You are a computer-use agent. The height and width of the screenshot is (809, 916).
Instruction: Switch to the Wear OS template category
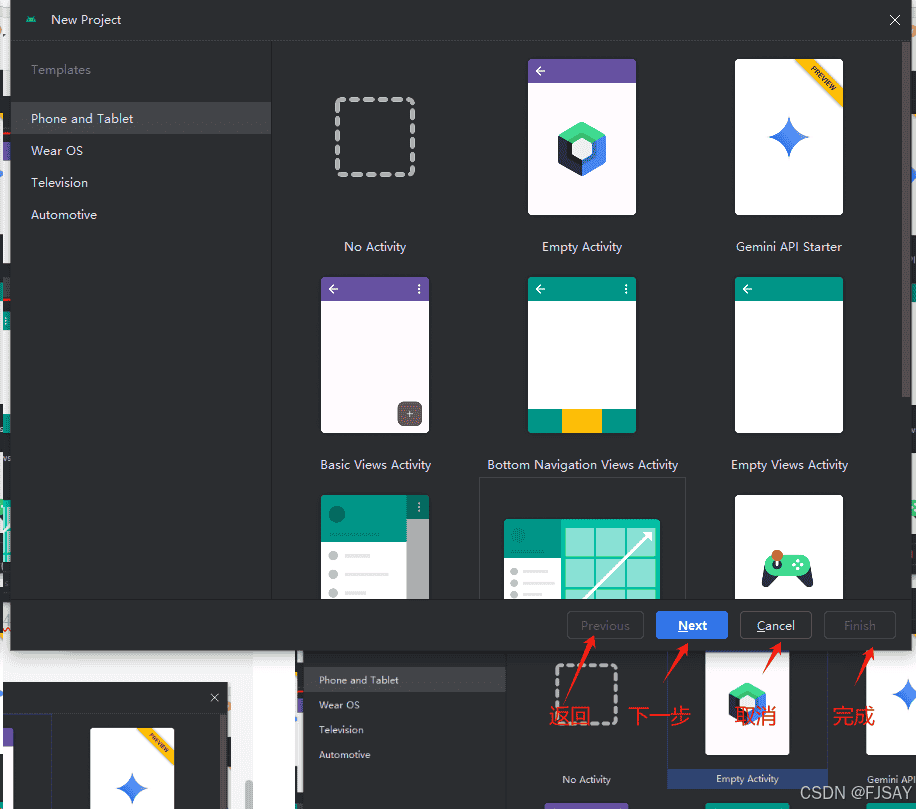(56, 150)
